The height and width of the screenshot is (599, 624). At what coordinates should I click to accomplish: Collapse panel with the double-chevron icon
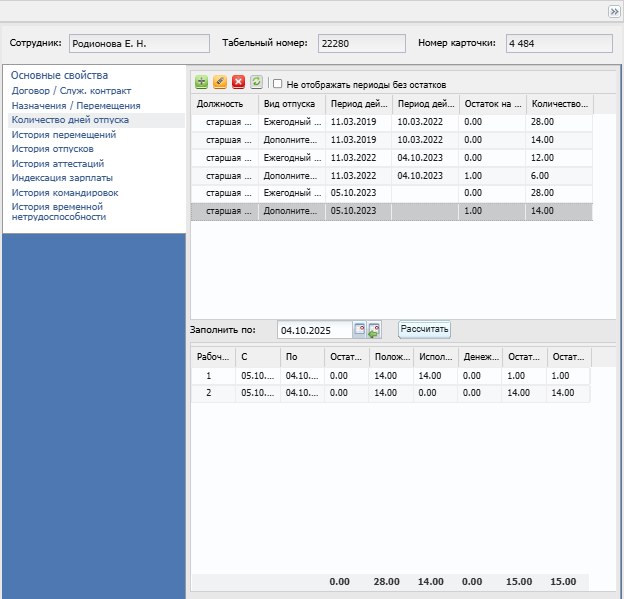click(x=614, y=12)
